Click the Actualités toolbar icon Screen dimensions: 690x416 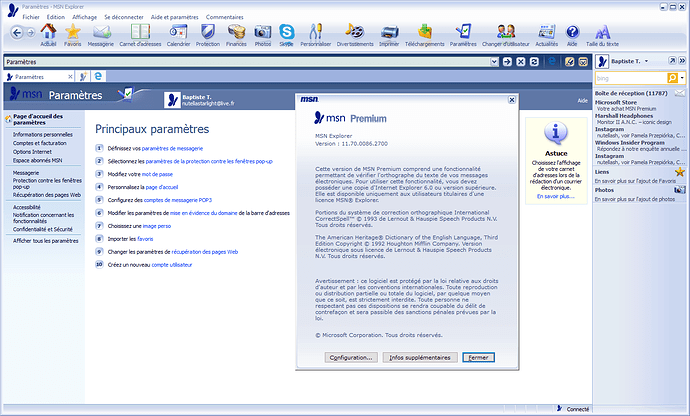[546, 34]
